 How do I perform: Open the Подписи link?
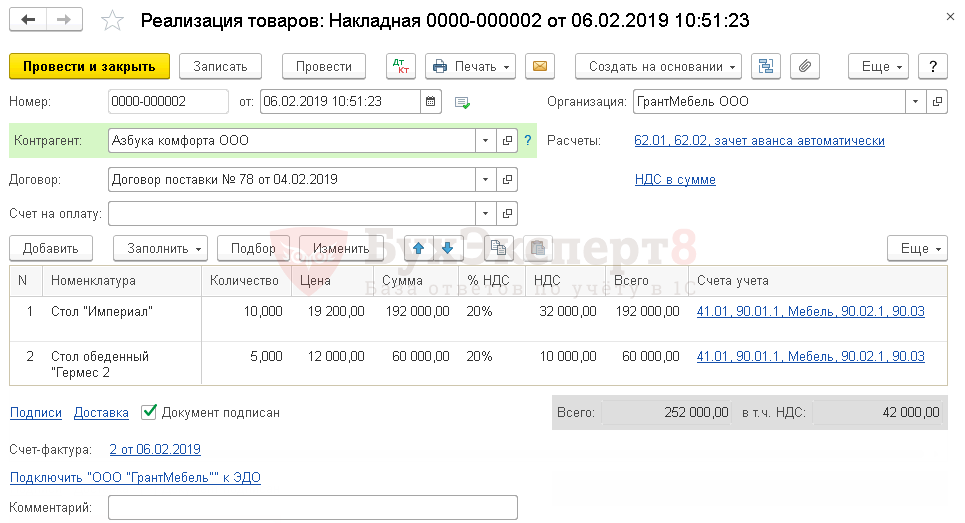tap(36, 413)
